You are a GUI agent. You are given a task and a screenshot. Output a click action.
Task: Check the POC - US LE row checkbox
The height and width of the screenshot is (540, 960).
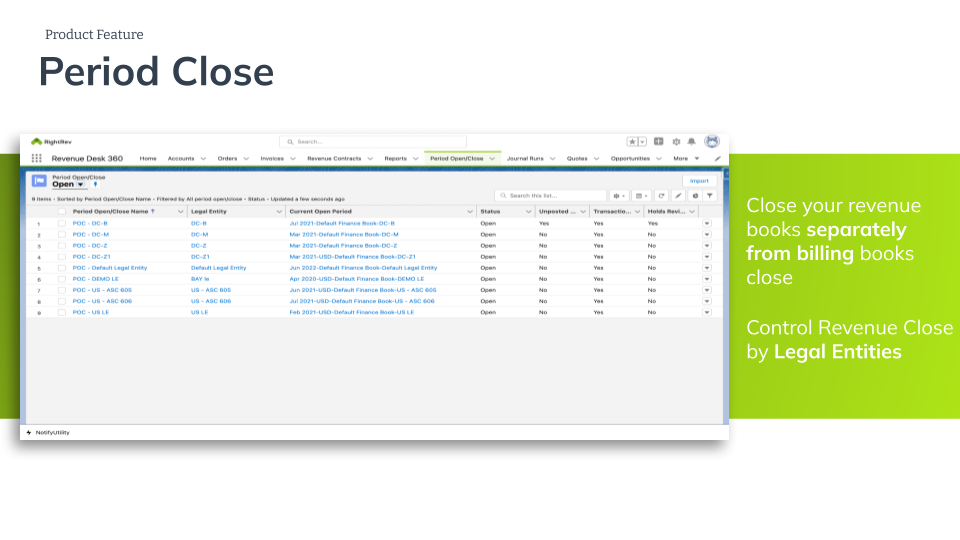(x=62, y=312)
